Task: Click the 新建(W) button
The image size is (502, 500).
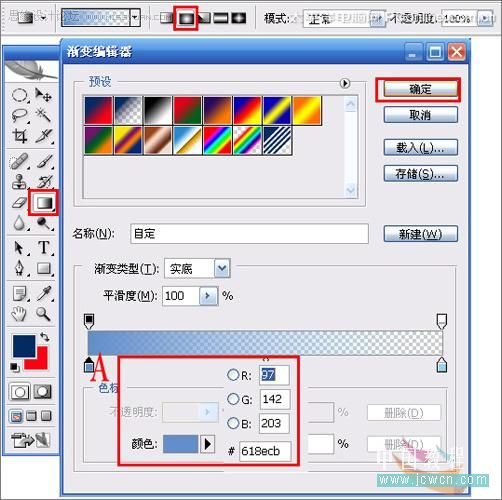Action: coord(420,234)
